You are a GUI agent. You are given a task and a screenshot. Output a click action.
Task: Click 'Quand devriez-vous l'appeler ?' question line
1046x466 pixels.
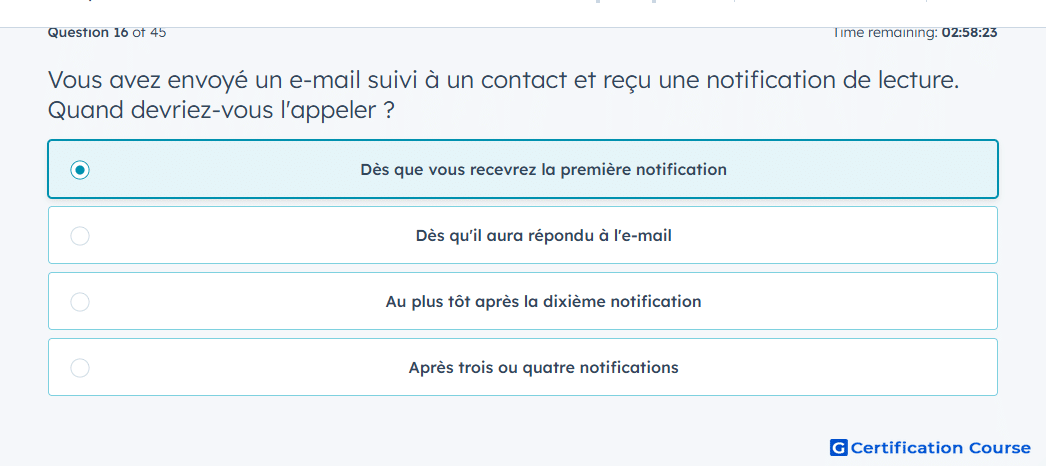point(221,111)
